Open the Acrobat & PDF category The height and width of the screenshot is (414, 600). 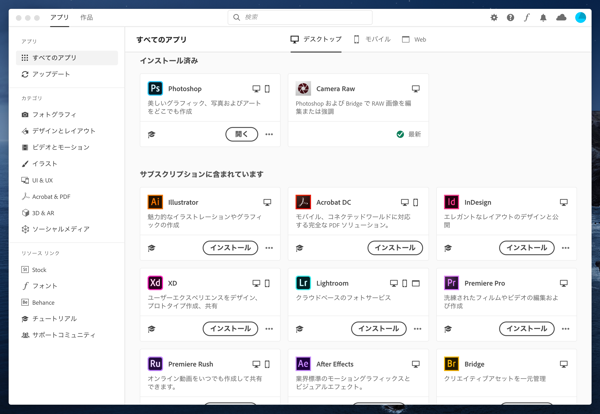click(x=46, y=197)
